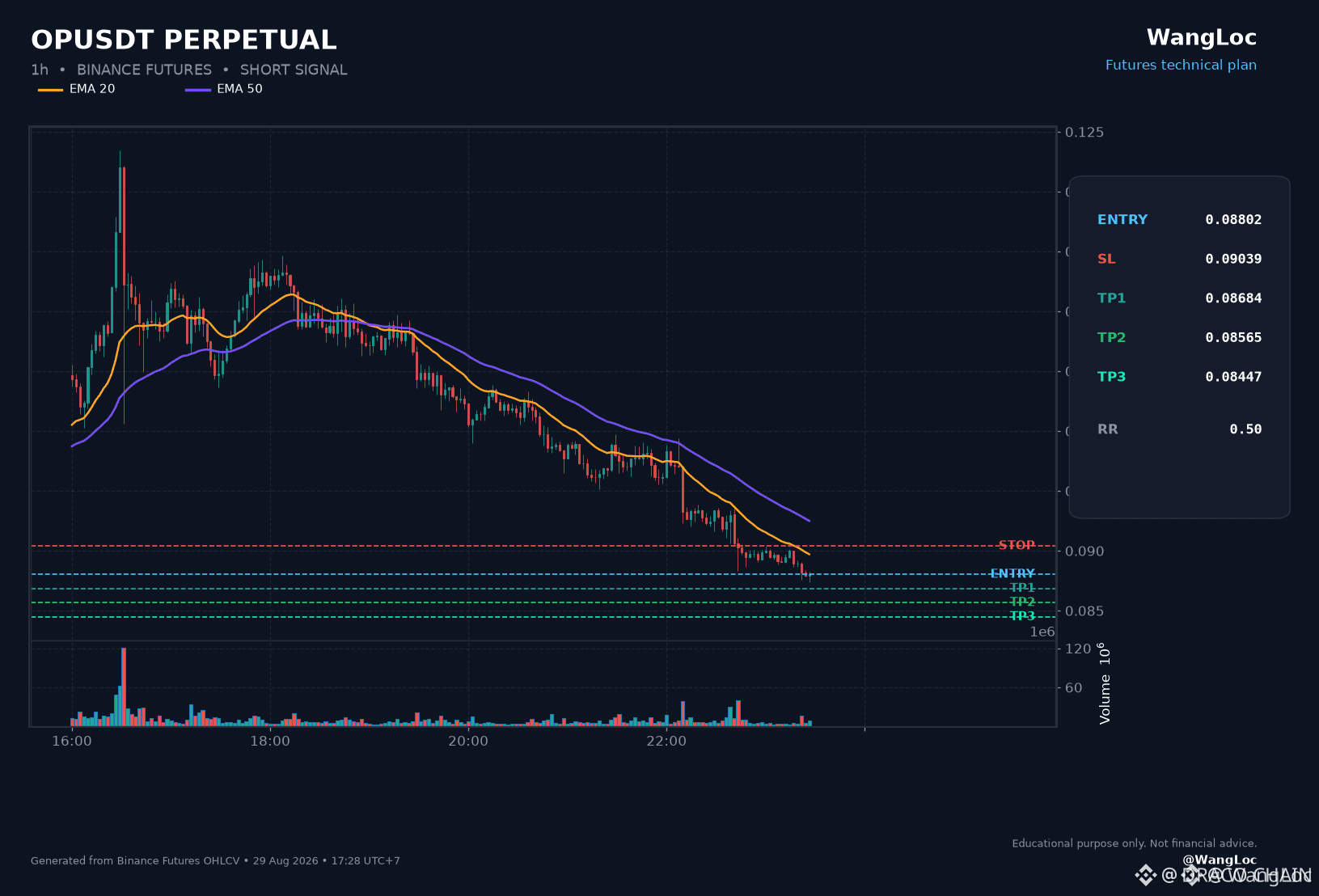The height and width of the screenshot is (896, 1319).
Task: Click the 60 volume axis tick label
Action: pos(1074,688)
